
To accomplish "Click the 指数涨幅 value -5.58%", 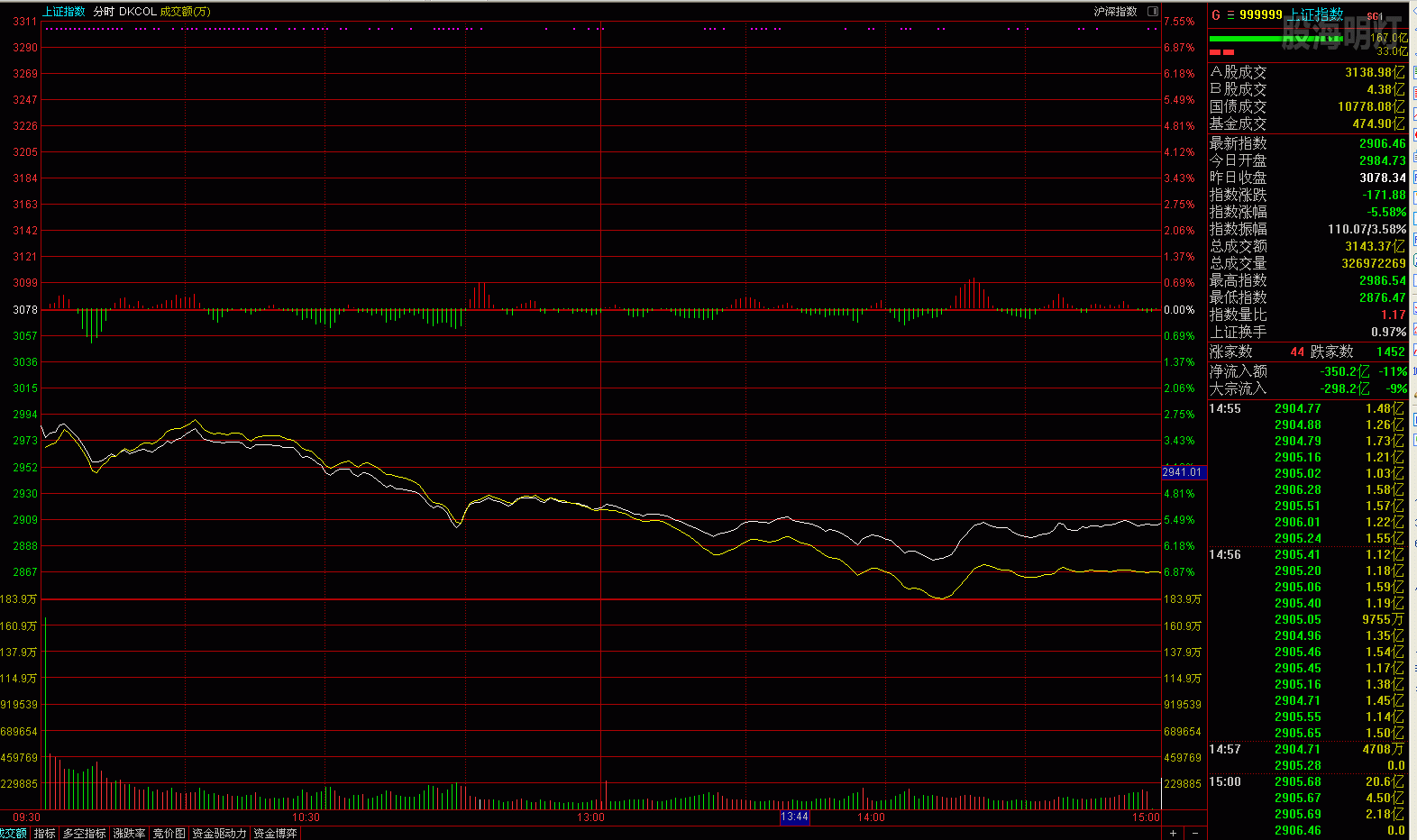I will [1386, 212].
